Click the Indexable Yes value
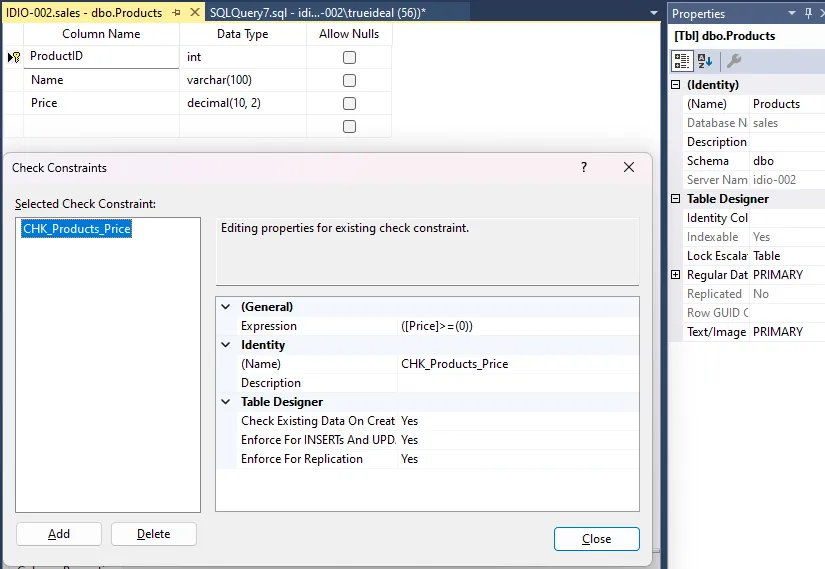 tap(787, 237)
